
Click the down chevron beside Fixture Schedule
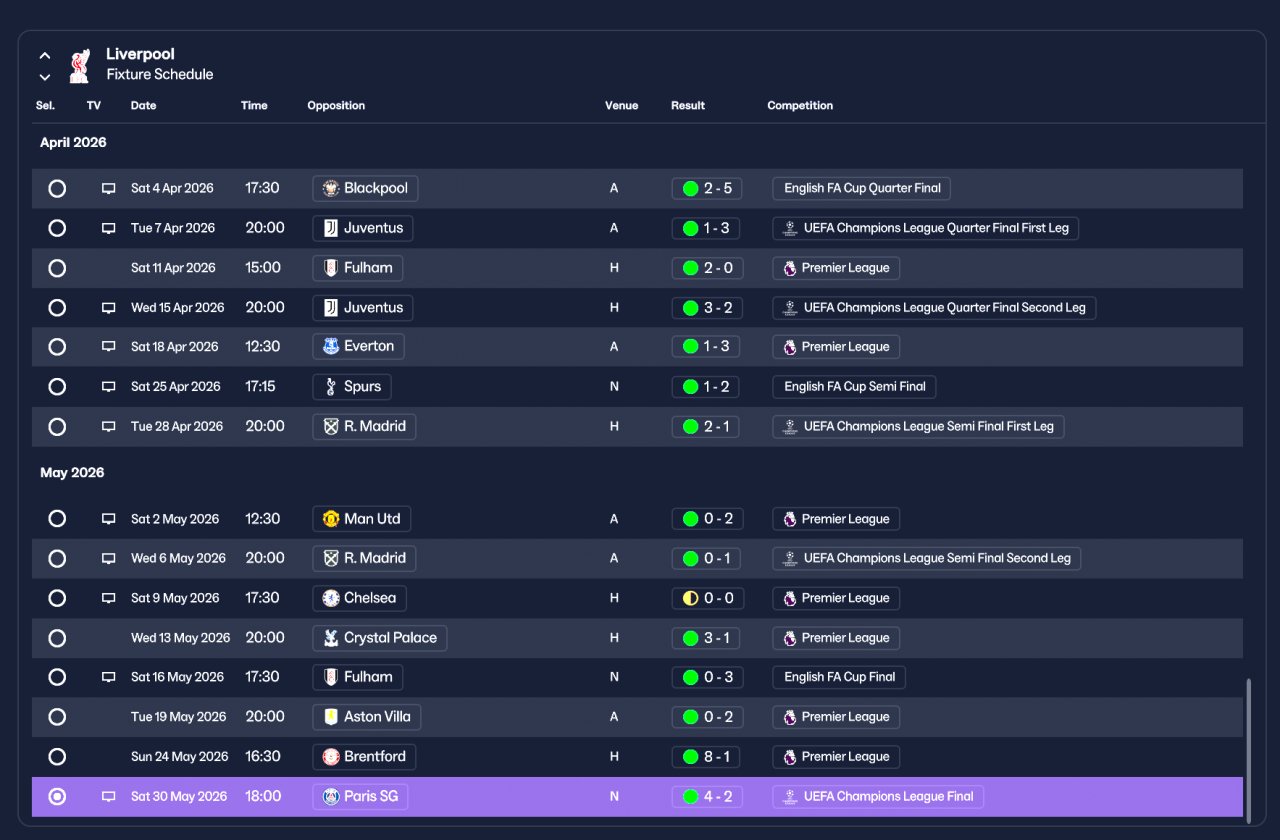coord(45,77)
